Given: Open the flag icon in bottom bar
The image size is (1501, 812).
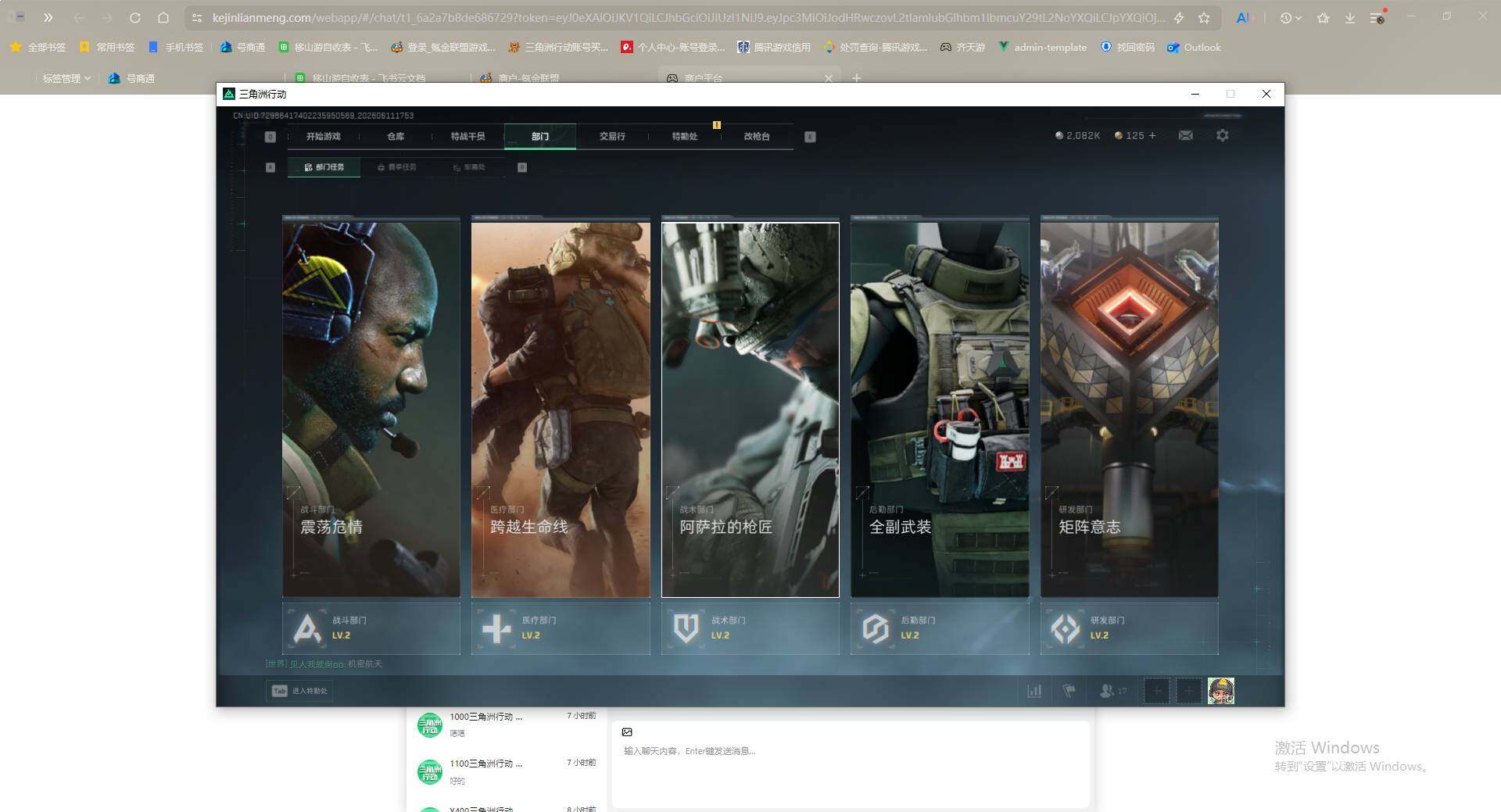Looking at the screenshot, I should click(1069, 691).
